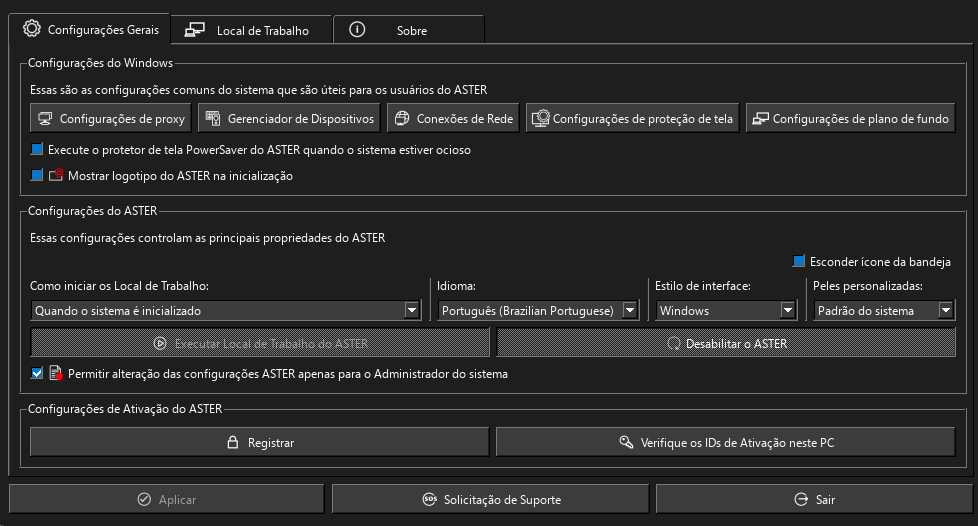Screen dimensions: 978x526
Task: Open Configurações de plano de fundo
Action: (x=851, y=119)
